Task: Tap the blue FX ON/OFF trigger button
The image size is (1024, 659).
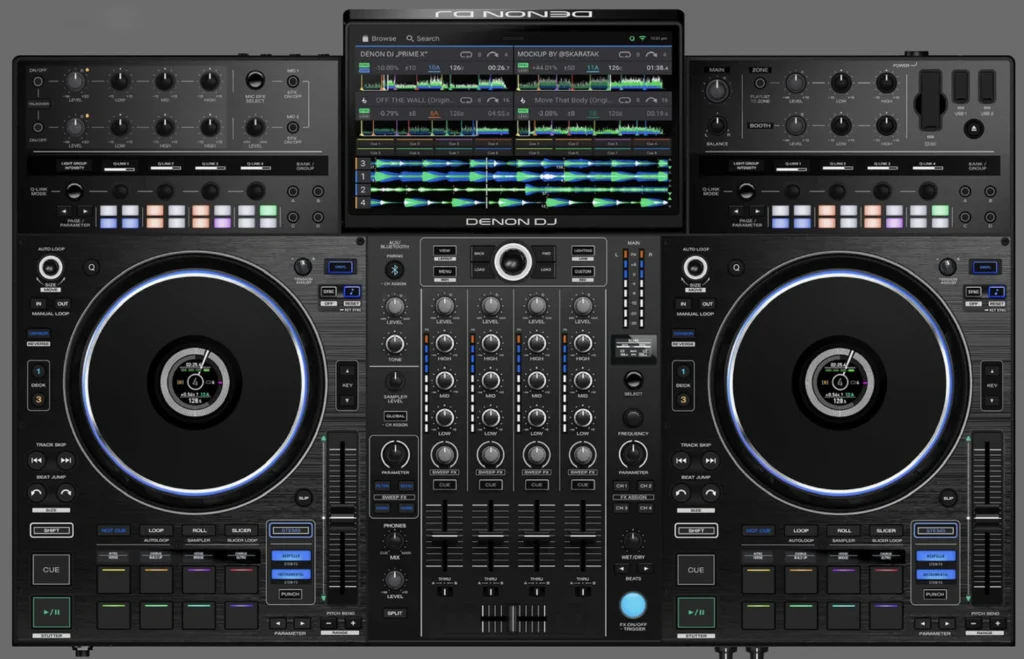Action: [634, 605]
